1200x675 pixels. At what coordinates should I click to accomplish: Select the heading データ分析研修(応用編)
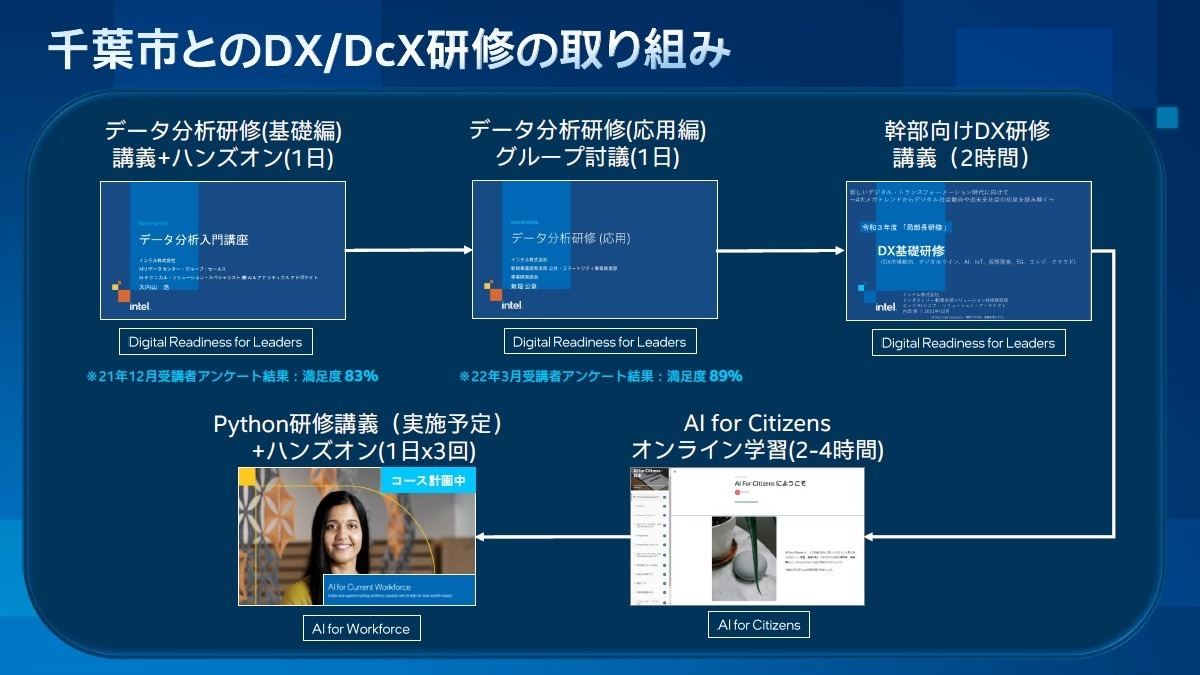[587, 131]
